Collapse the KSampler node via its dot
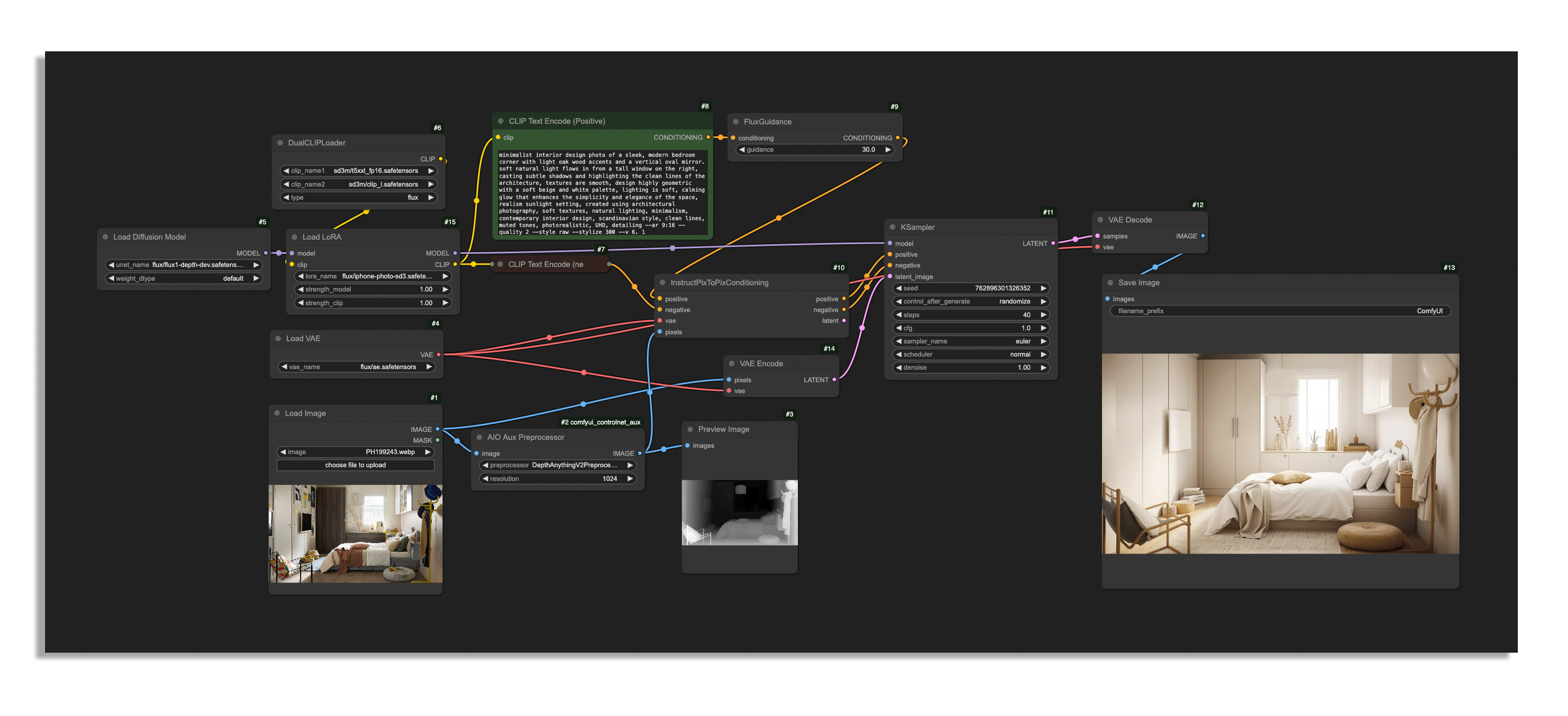Viewport: 1568px width, 716px height. pyautogui.click(x=892, y=227)
